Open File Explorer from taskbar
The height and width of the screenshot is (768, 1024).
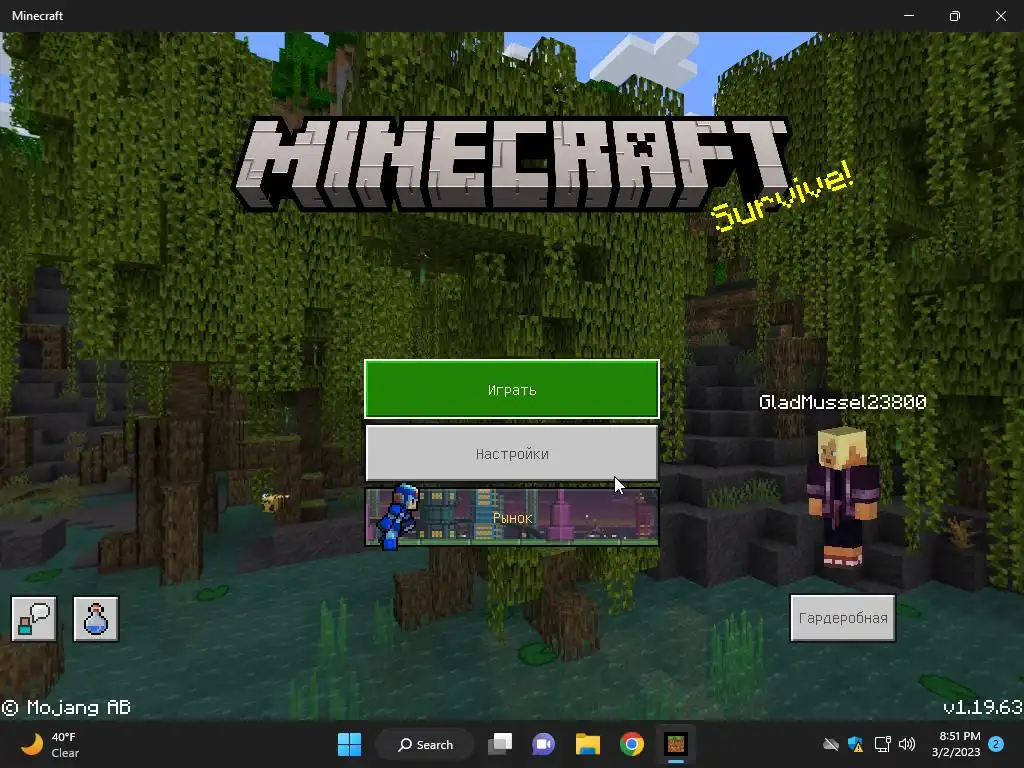pyautogui.click(x=588, y=744)
